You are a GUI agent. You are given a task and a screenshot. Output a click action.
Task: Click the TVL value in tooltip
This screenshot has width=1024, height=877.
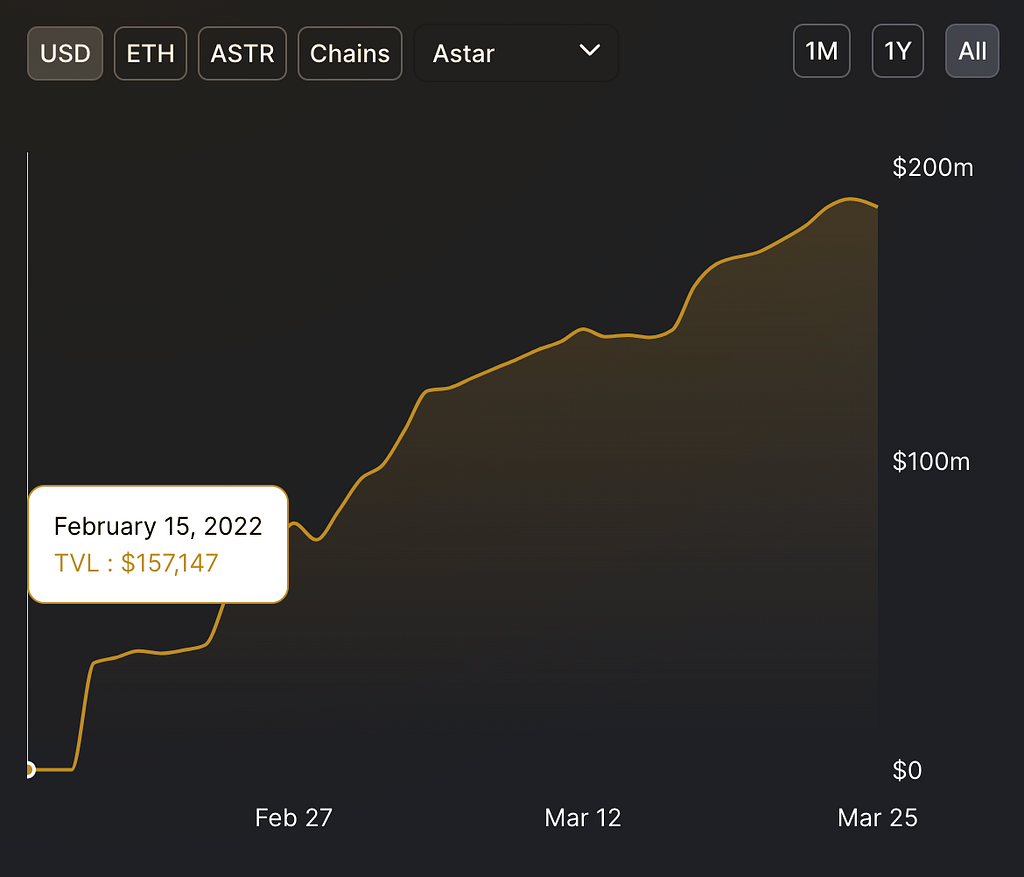point(136,563)
